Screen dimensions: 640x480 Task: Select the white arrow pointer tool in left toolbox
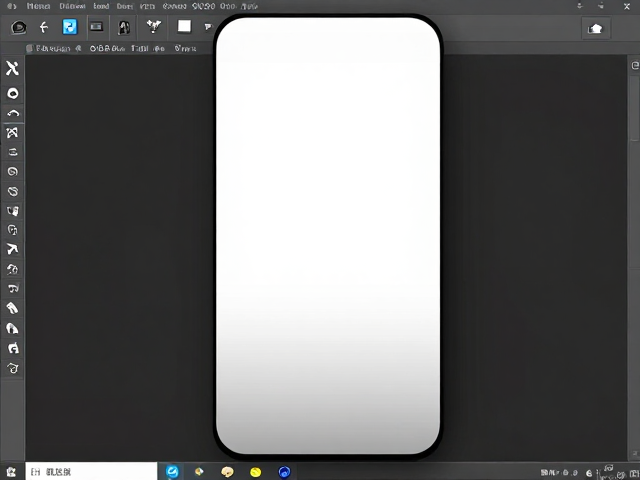pos(12,249)
